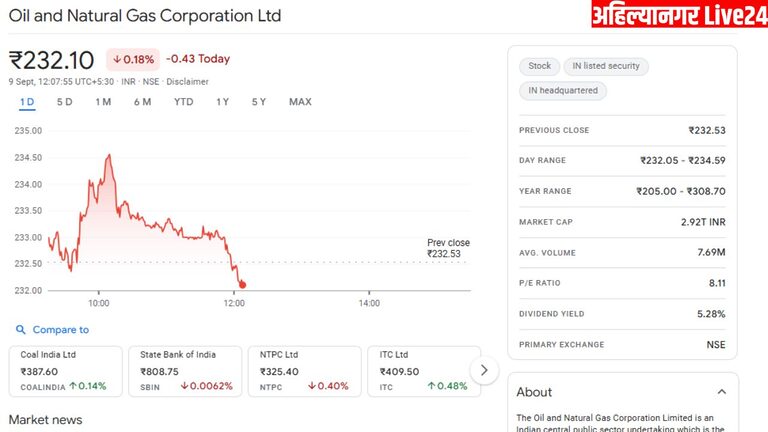This screenshot has height=432, width=768.
Task: Open the Coal India Ltd comparison card
Action: (65, 370)
